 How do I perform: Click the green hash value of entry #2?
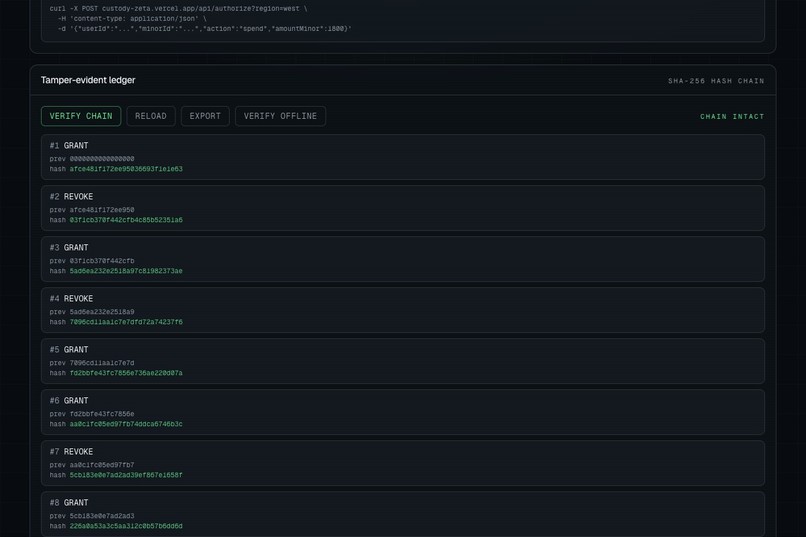tap(126, 220)
